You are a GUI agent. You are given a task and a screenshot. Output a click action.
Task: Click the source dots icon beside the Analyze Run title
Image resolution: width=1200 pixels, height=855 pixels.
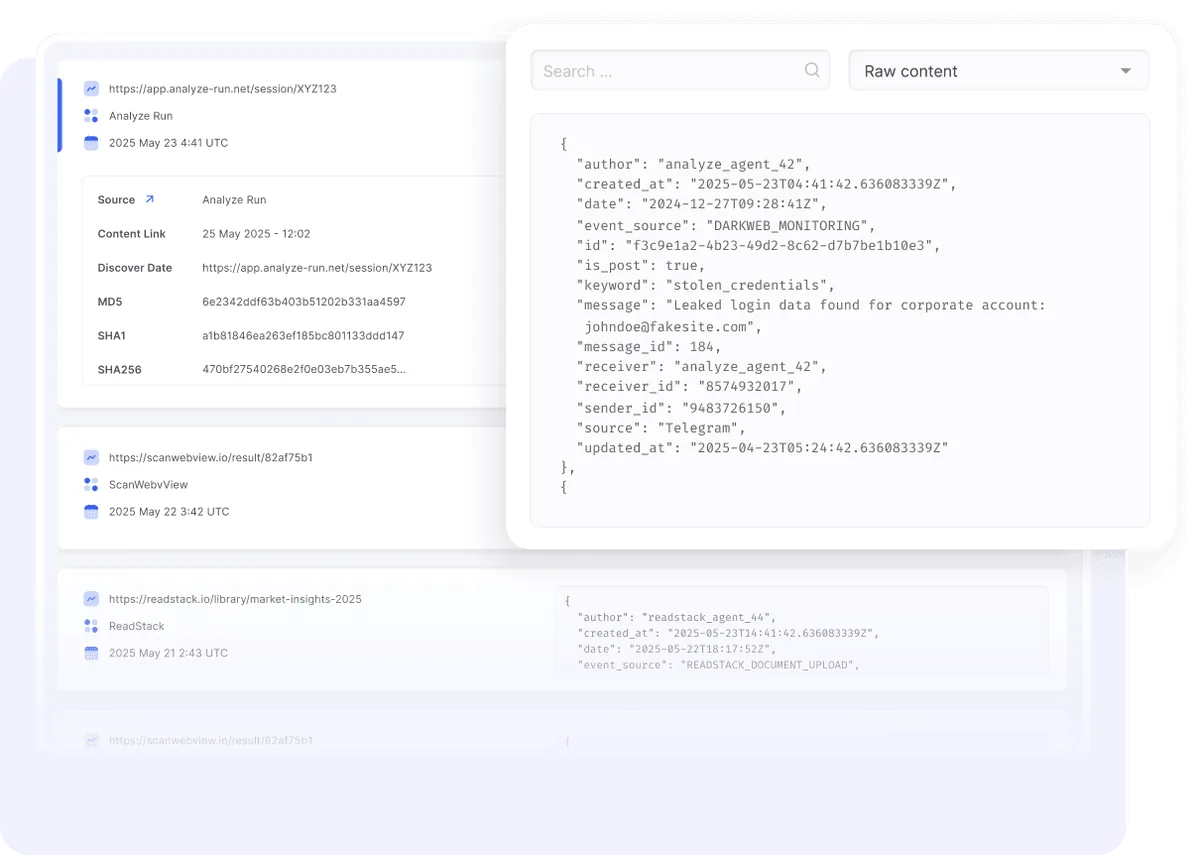[91, 116]
